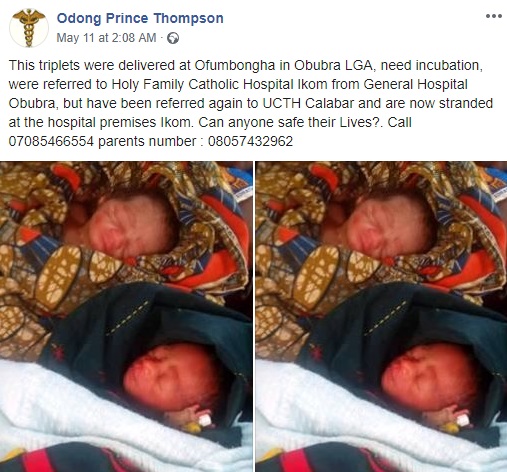Open the left photo of the triplets
Viewport: 507px width, 472px height.
tap(126, 316)
